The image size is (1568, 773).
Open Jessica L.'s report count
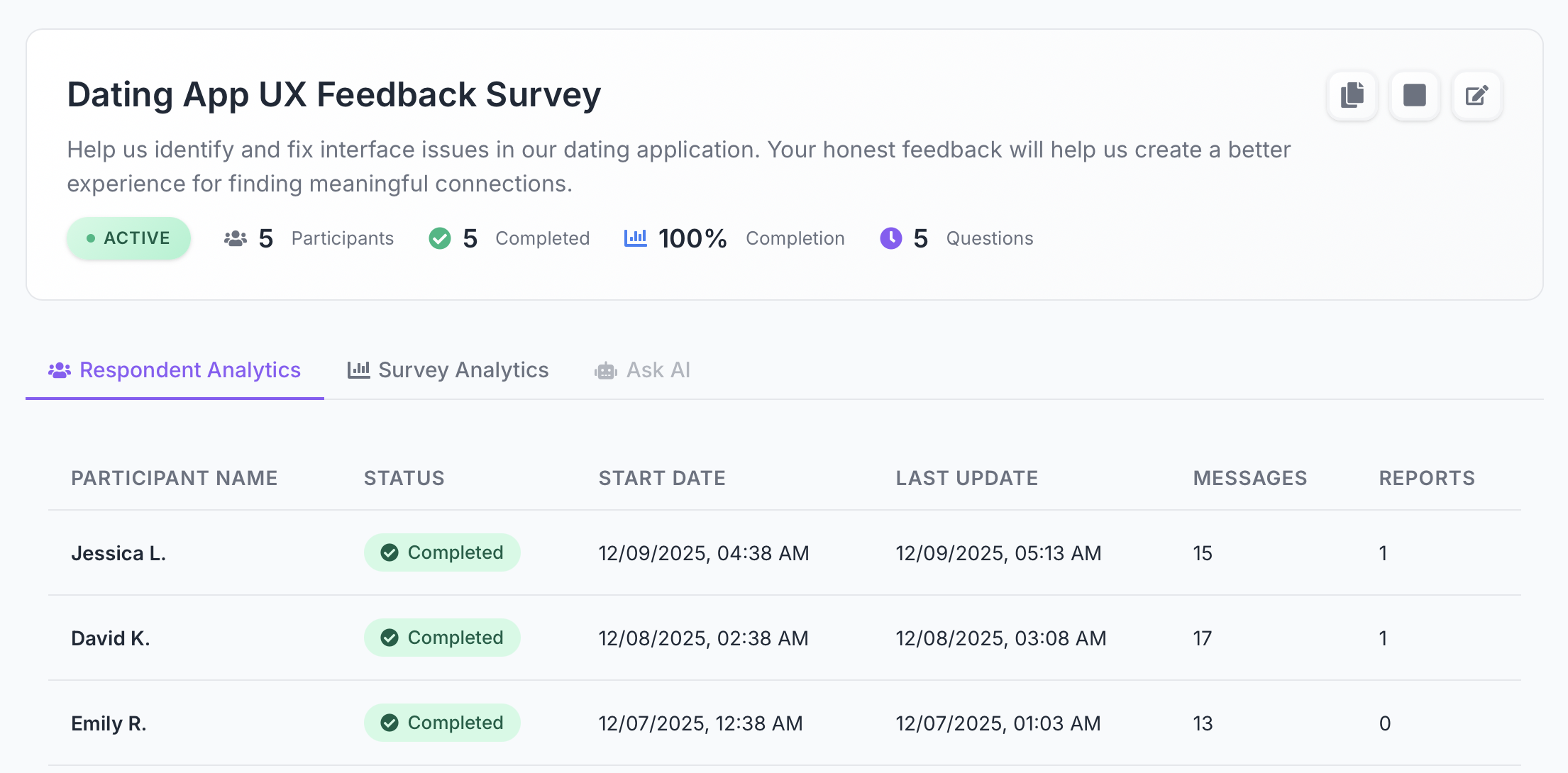1384,552
